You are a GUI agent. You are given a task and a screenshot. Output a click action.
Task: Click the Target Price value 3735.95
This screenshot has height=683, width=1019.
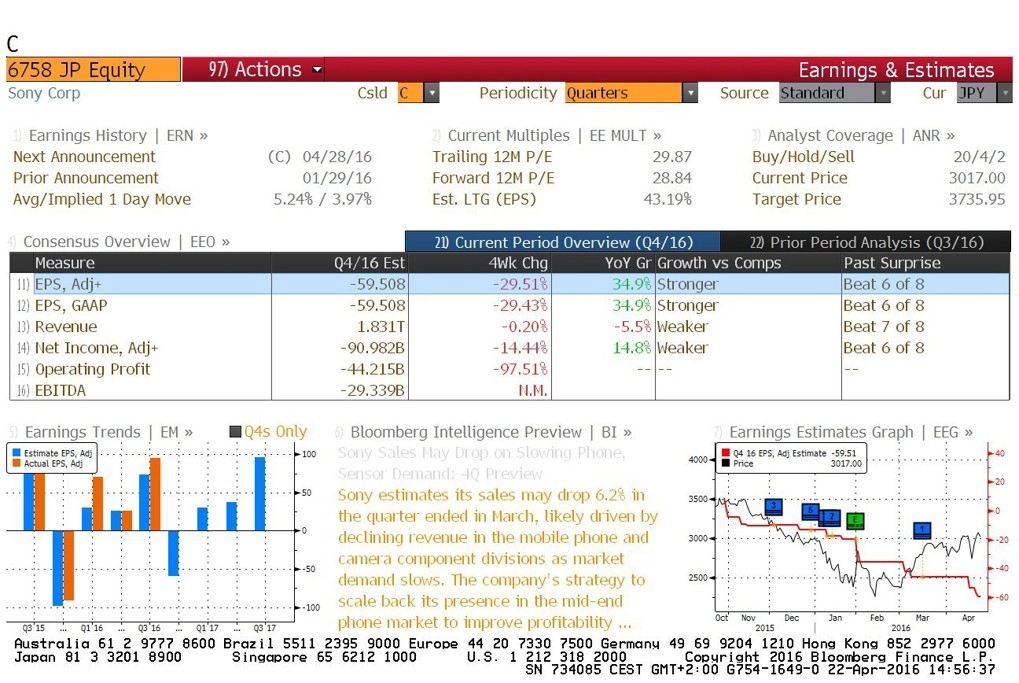[x=977, y=200]
